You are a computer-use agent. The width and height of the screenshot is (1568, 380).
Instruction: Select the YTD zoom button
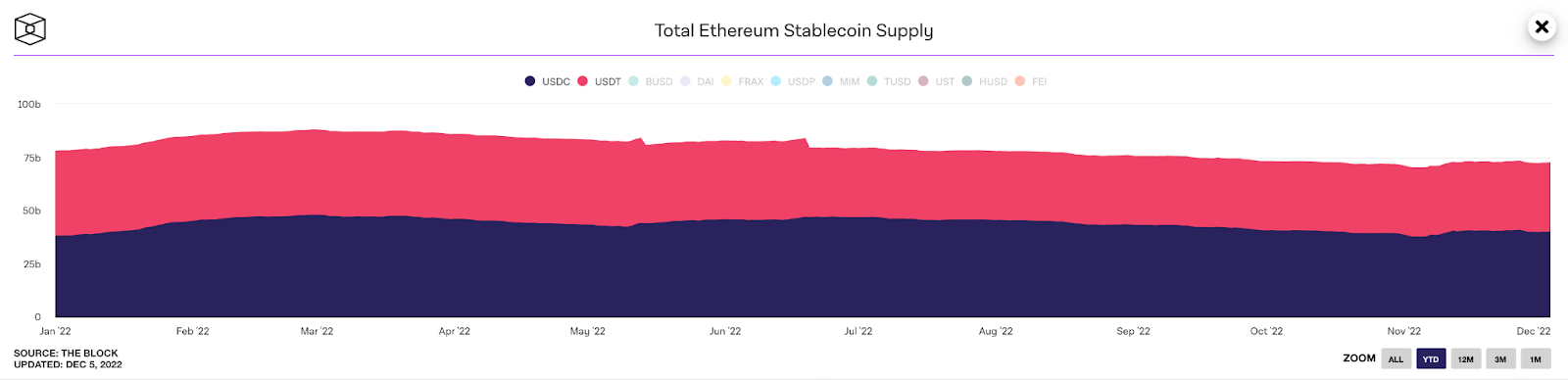(x=1431, y=359)
